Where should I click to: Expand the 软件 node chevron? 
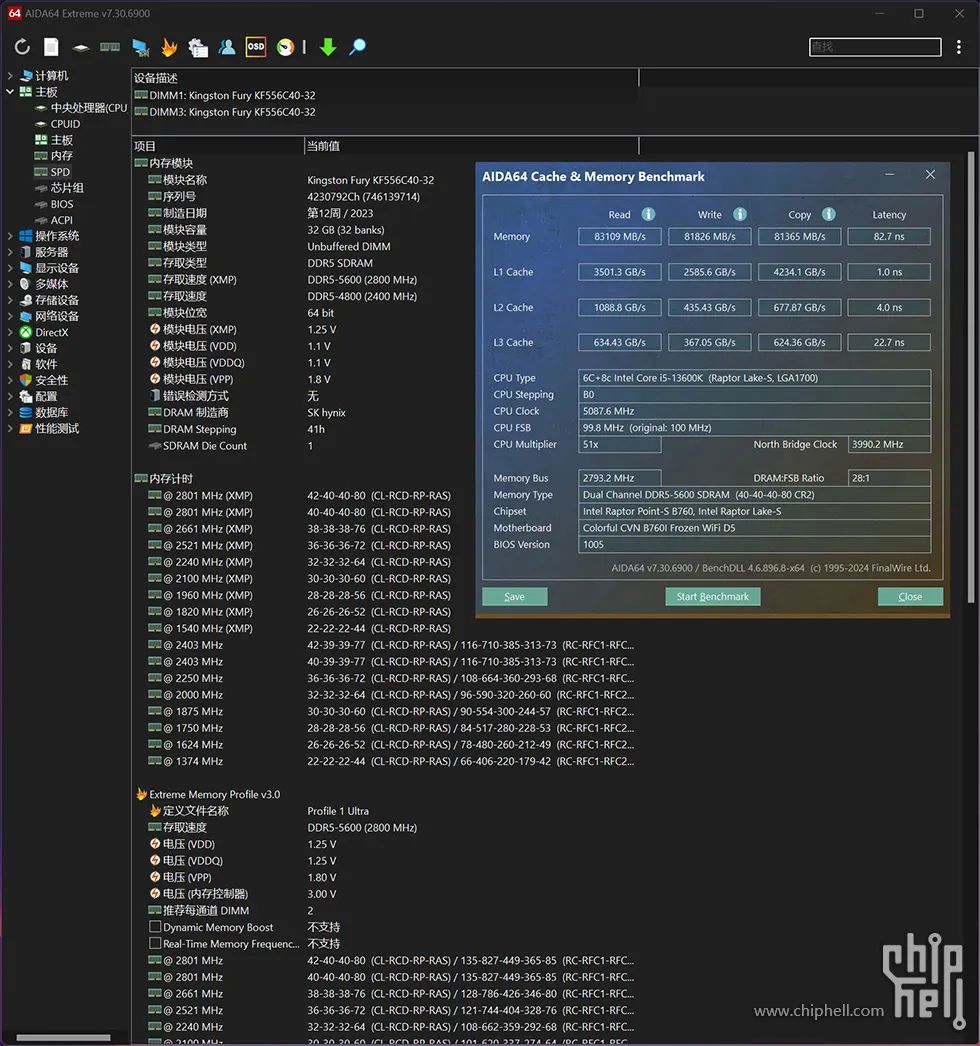pyautogui.click(x=10, y=364)
